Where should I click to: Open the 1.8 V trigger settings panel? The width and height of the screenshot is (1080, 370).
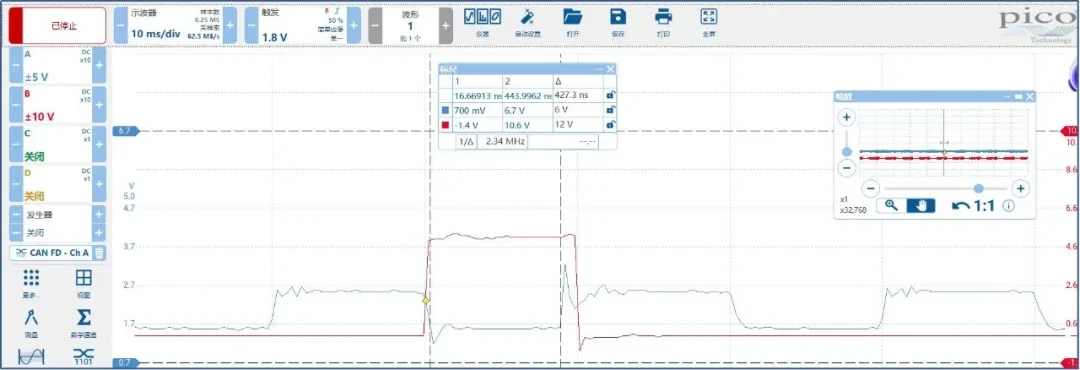(302, 25)
